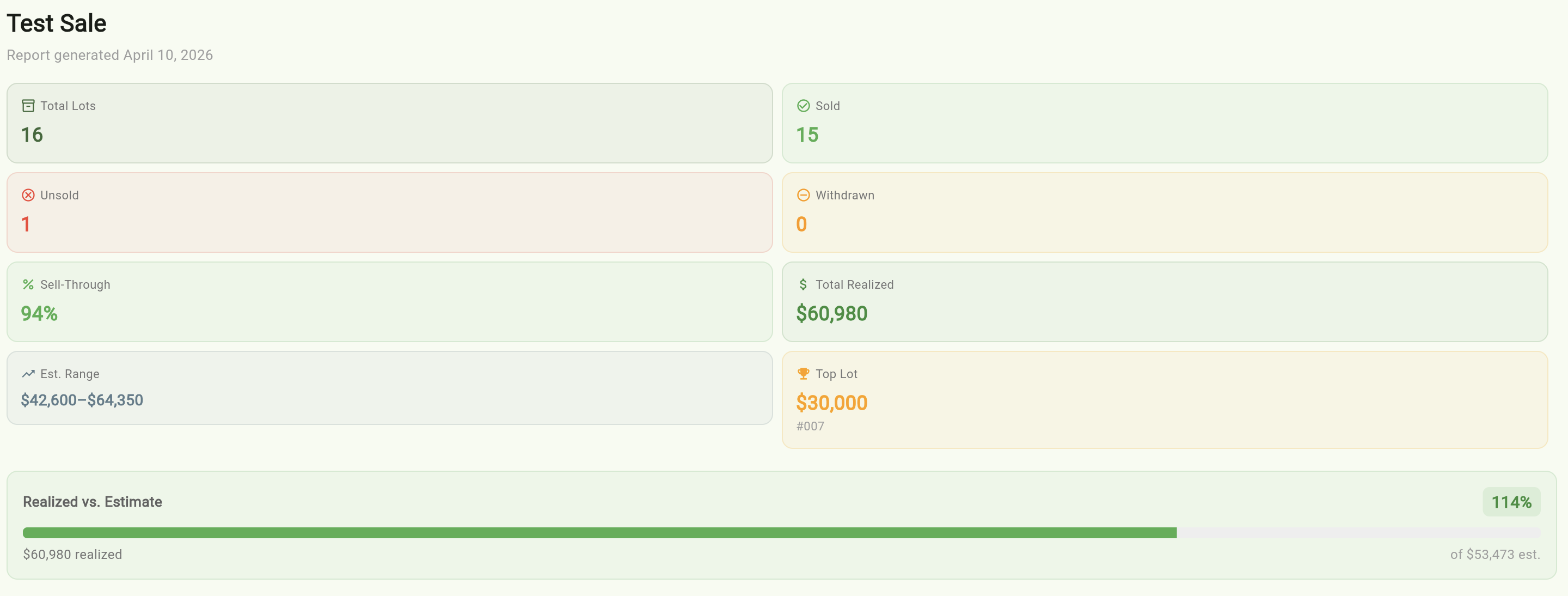Click the Total Lots archive box icon
Screen dimensions: 1568x596
point(28,106)
